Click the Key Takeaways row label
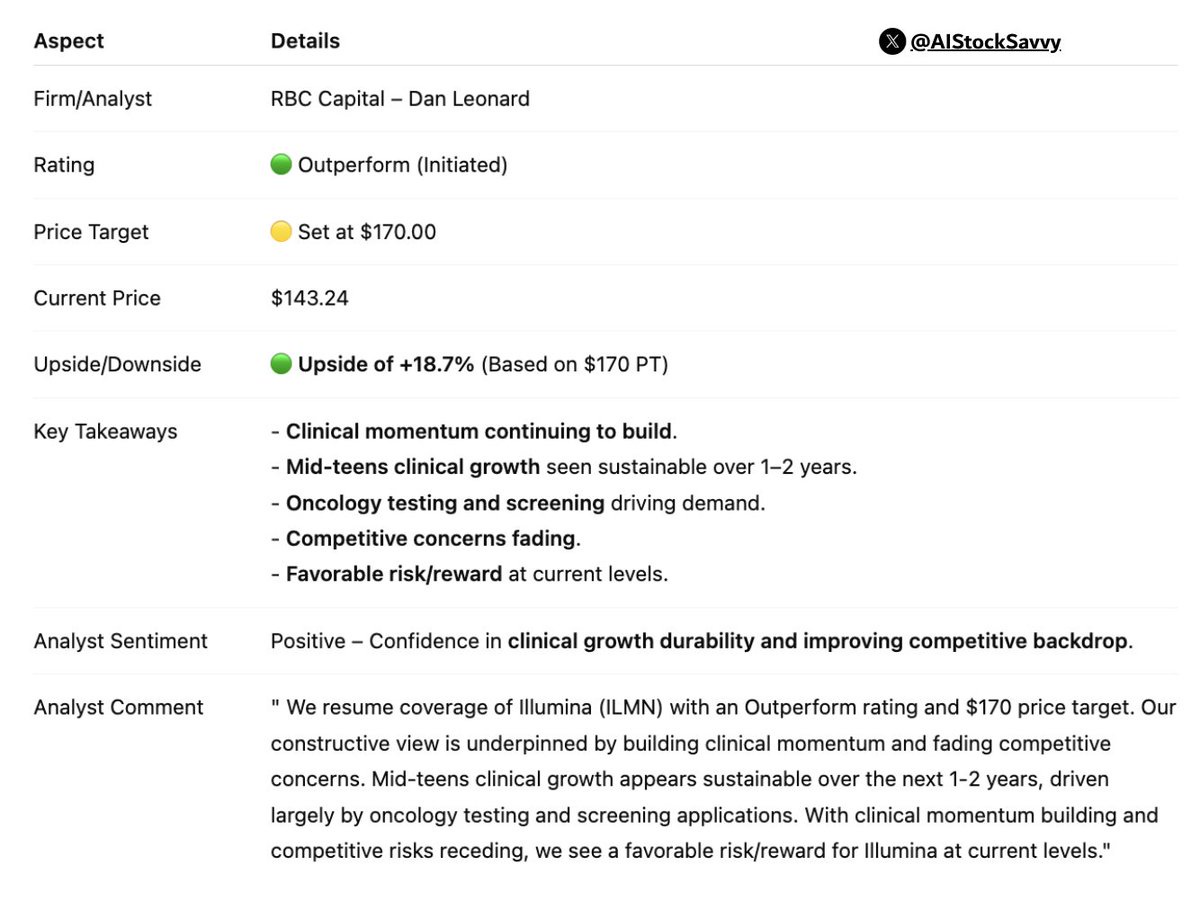1200x901 pixels. pyautogui.click(x=106, y=431)
